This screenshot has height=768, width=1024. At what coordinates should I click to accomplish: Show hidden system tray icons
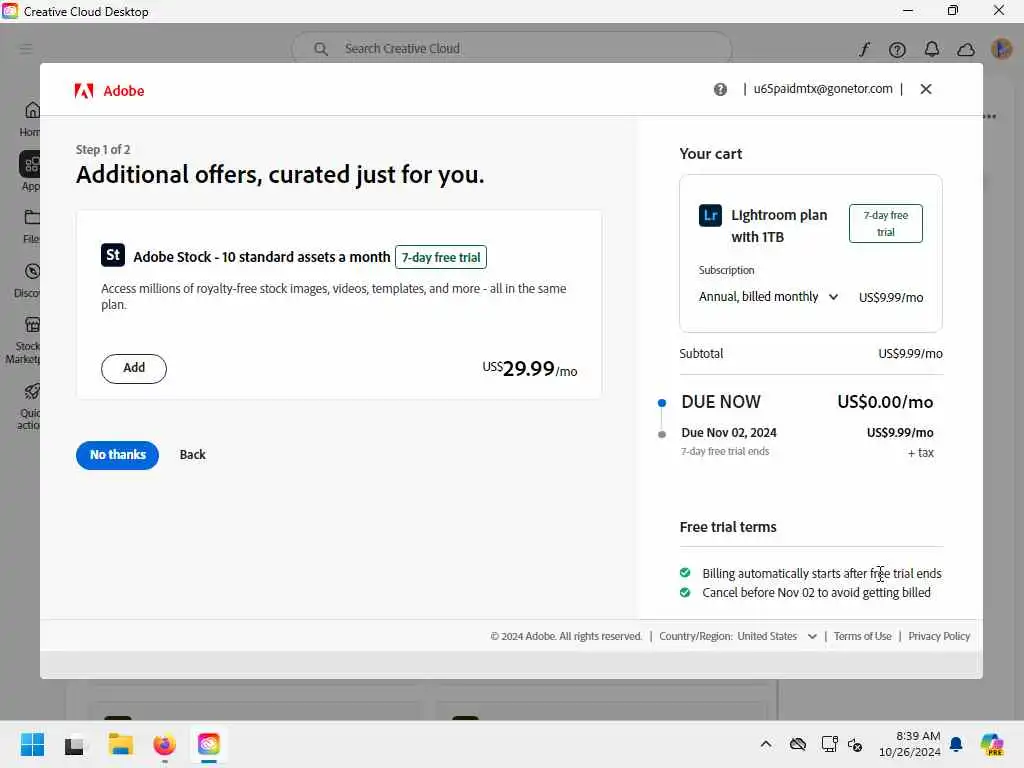(x=765, y=744)
